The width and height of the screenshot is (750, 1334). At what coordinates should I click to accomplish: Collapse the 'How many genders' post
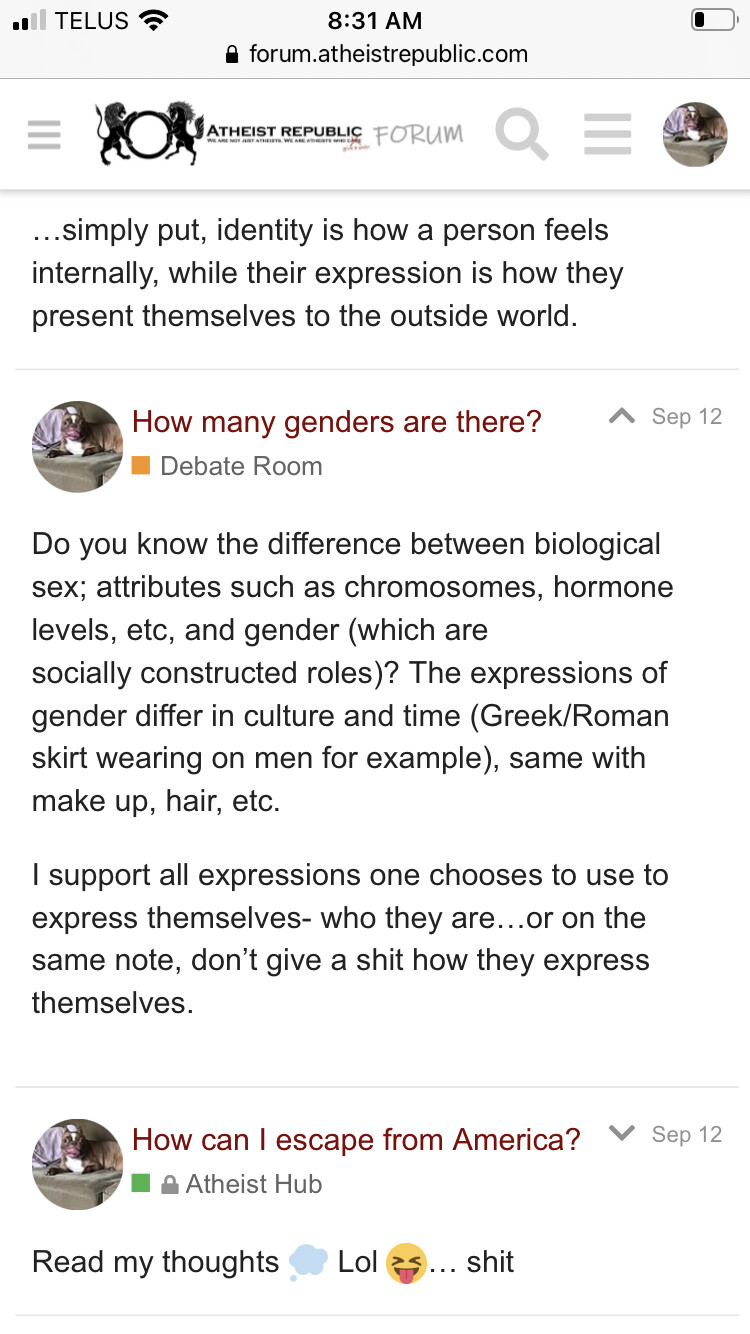pyautogui.click(x=622, y=416)
